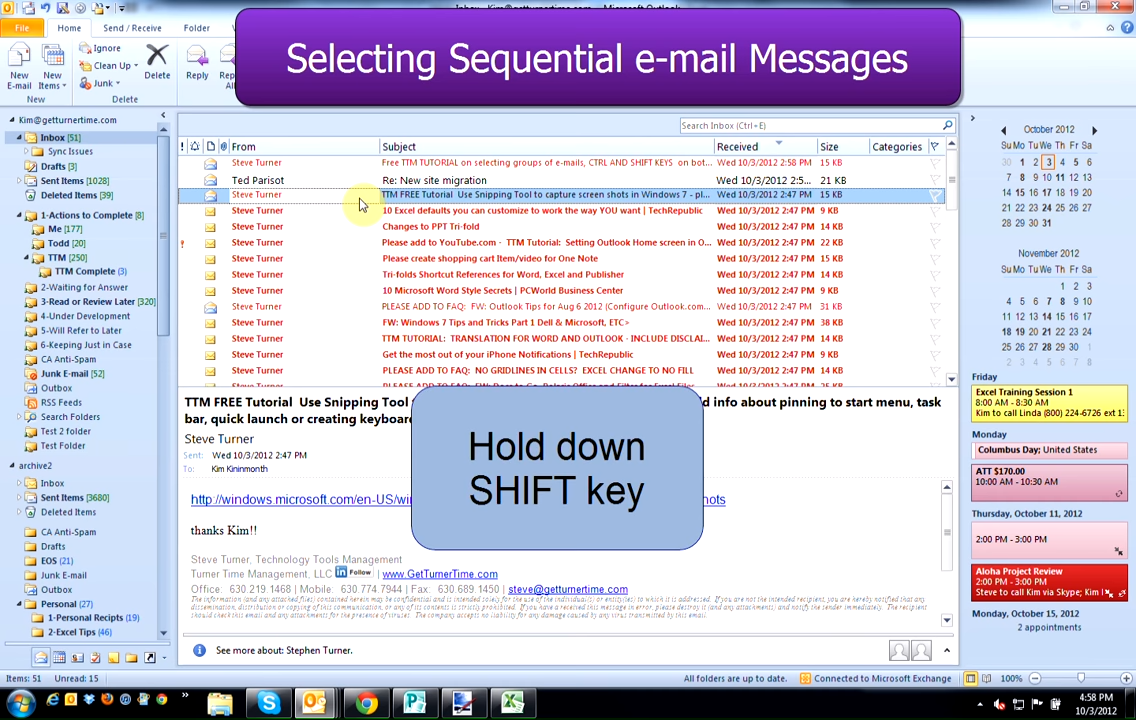
Task: Switch to Mail view in navigation
Action: pyautogui.click(x=41, y=658)
